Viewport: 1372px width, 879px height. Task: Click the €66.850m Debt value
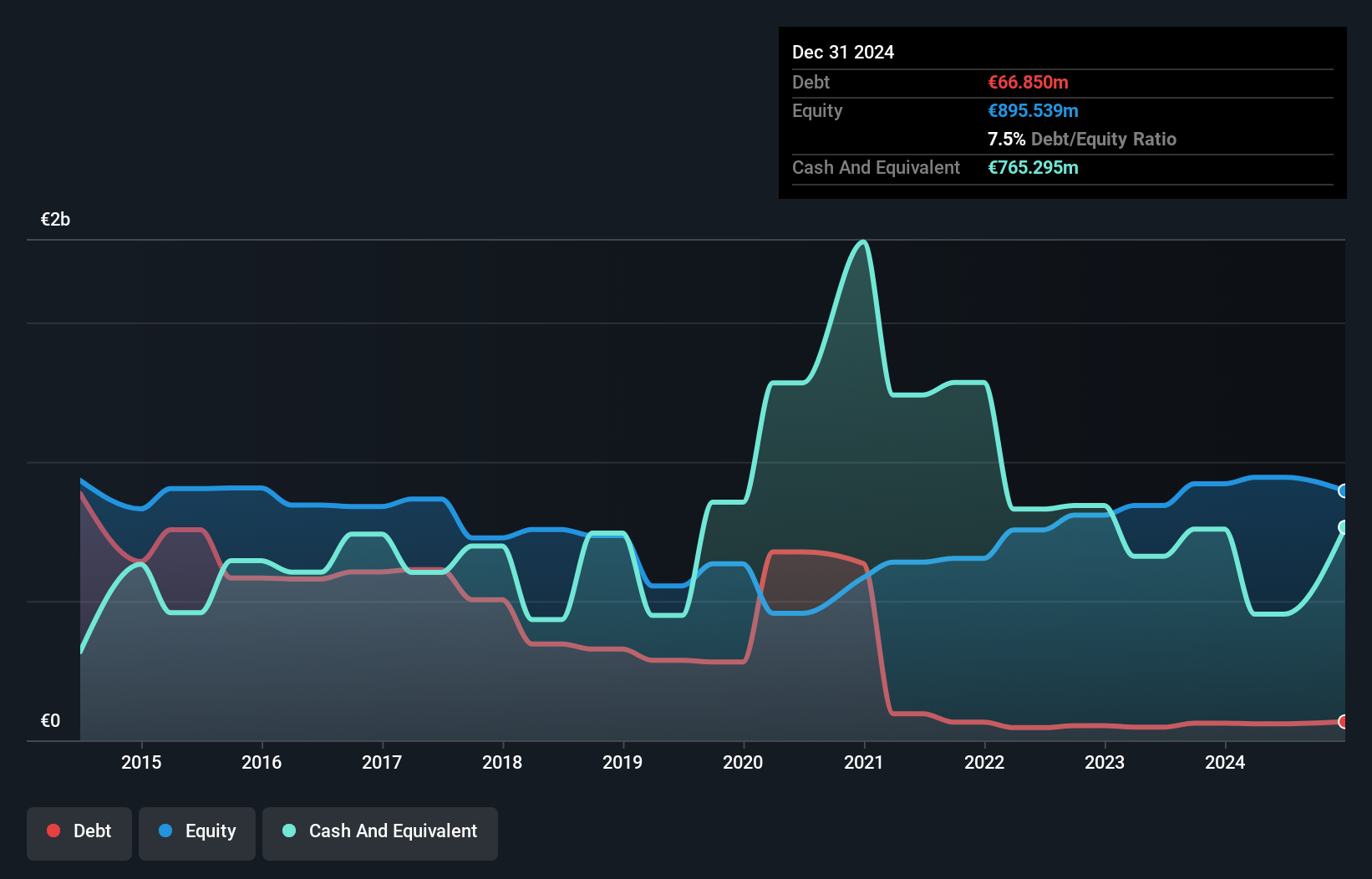1028,82
